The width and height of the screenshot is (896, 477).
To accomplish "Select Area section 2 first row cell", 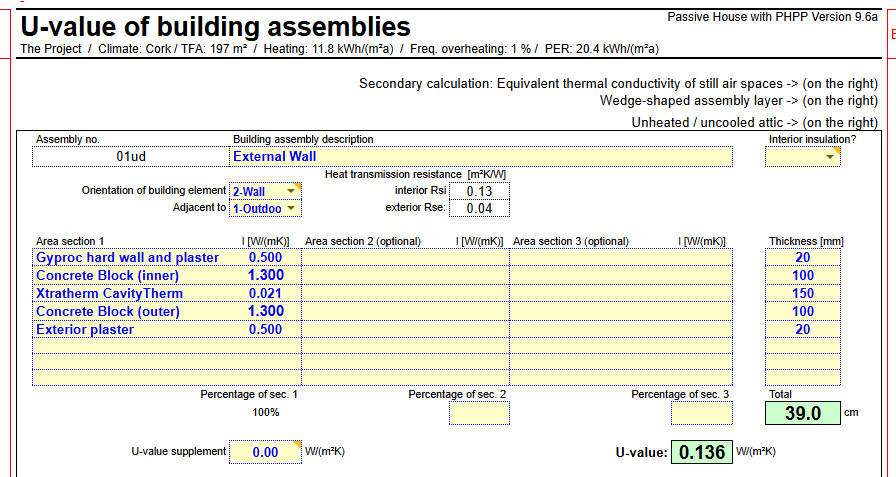I will click(406, 258).
